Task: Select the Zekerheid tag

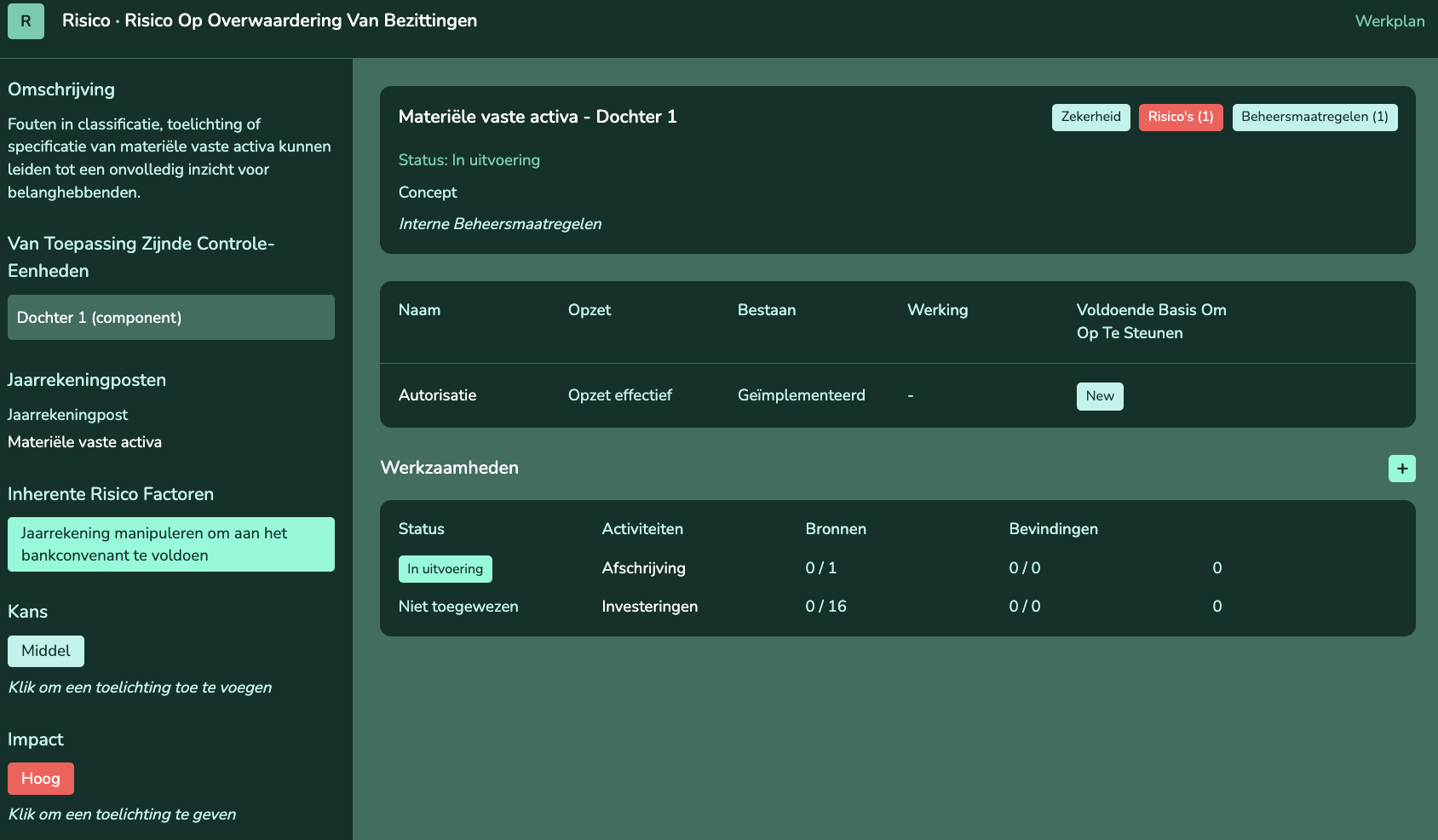Action: (1090, 118)
